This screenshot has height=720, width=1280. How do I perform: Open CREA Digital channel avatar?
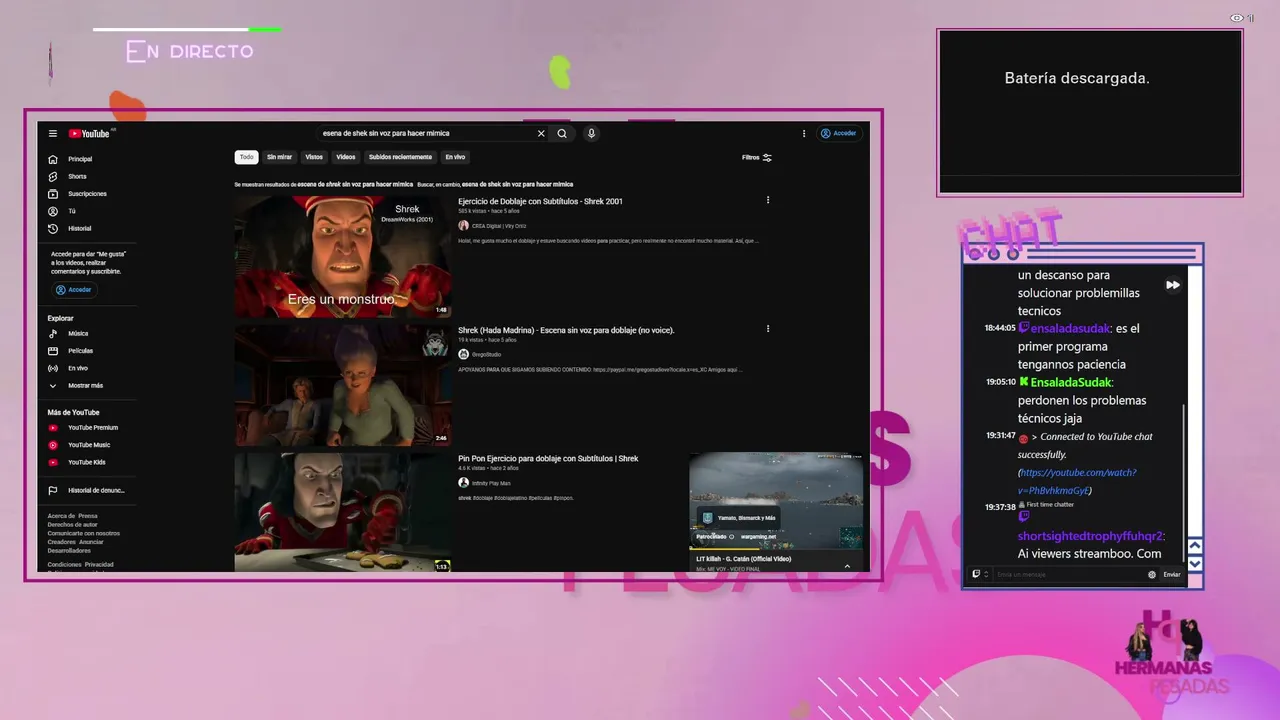(463, 226)
